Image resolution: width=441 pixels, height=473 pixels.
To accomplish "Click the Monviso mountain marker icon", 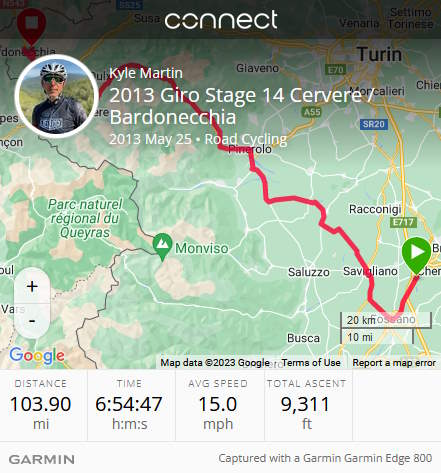I will 162,247.
